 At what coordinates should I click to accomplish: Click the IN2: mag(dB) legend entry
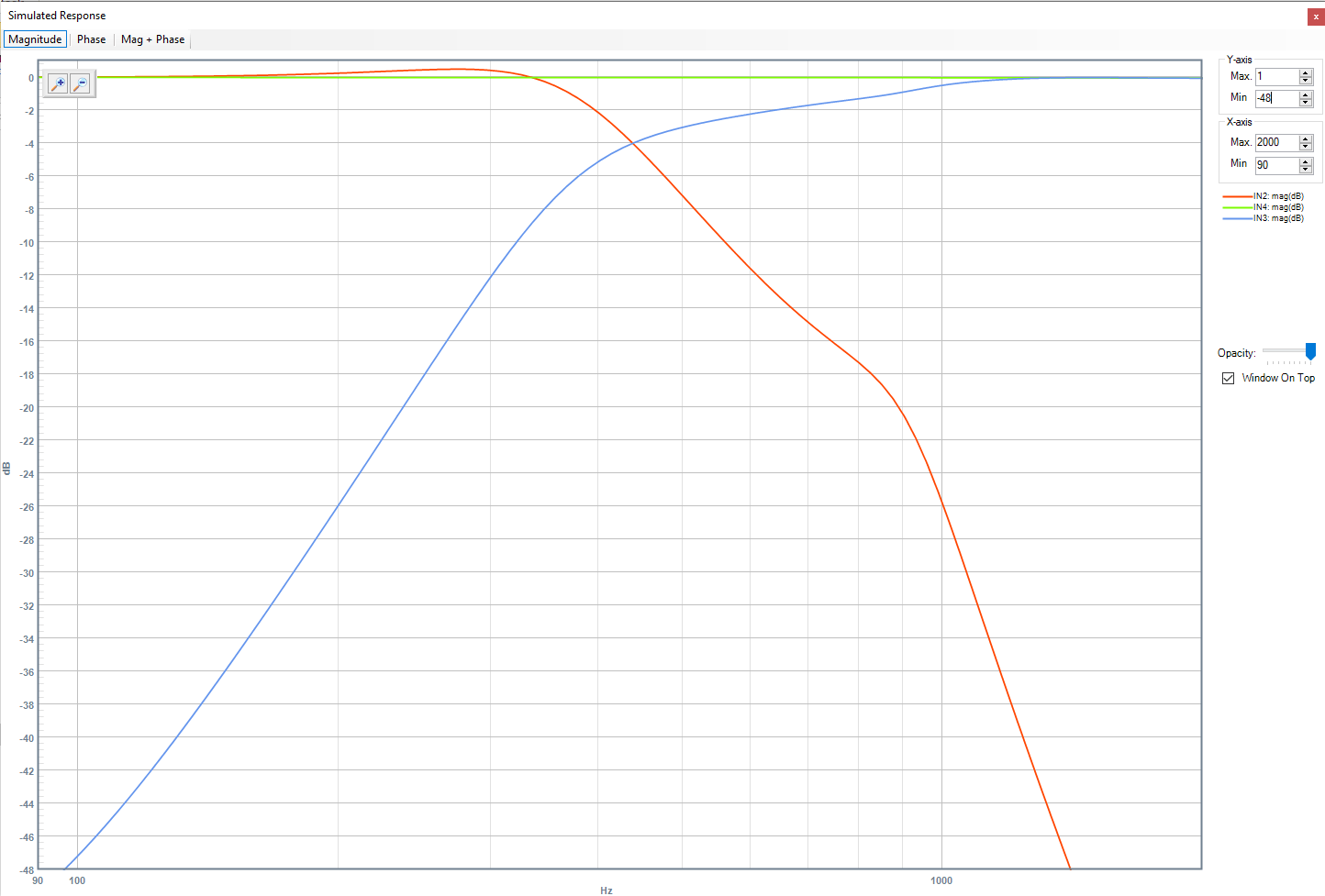pos(1264,196)
